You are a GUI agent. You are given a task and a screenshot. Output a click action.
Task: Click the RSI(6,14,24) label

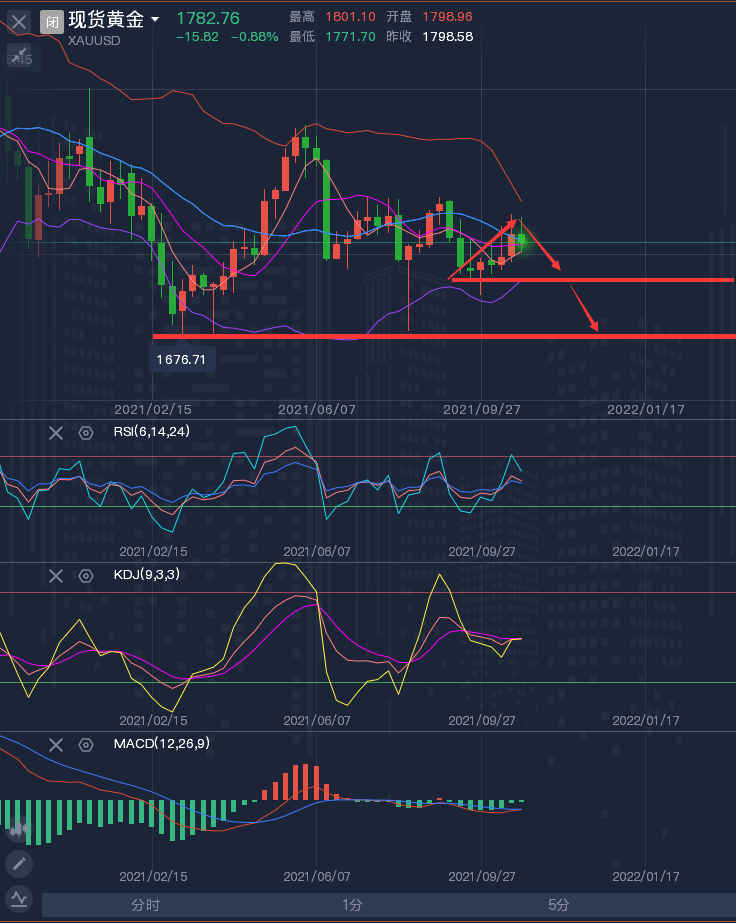pyautogui.click(x=152, y=432)
